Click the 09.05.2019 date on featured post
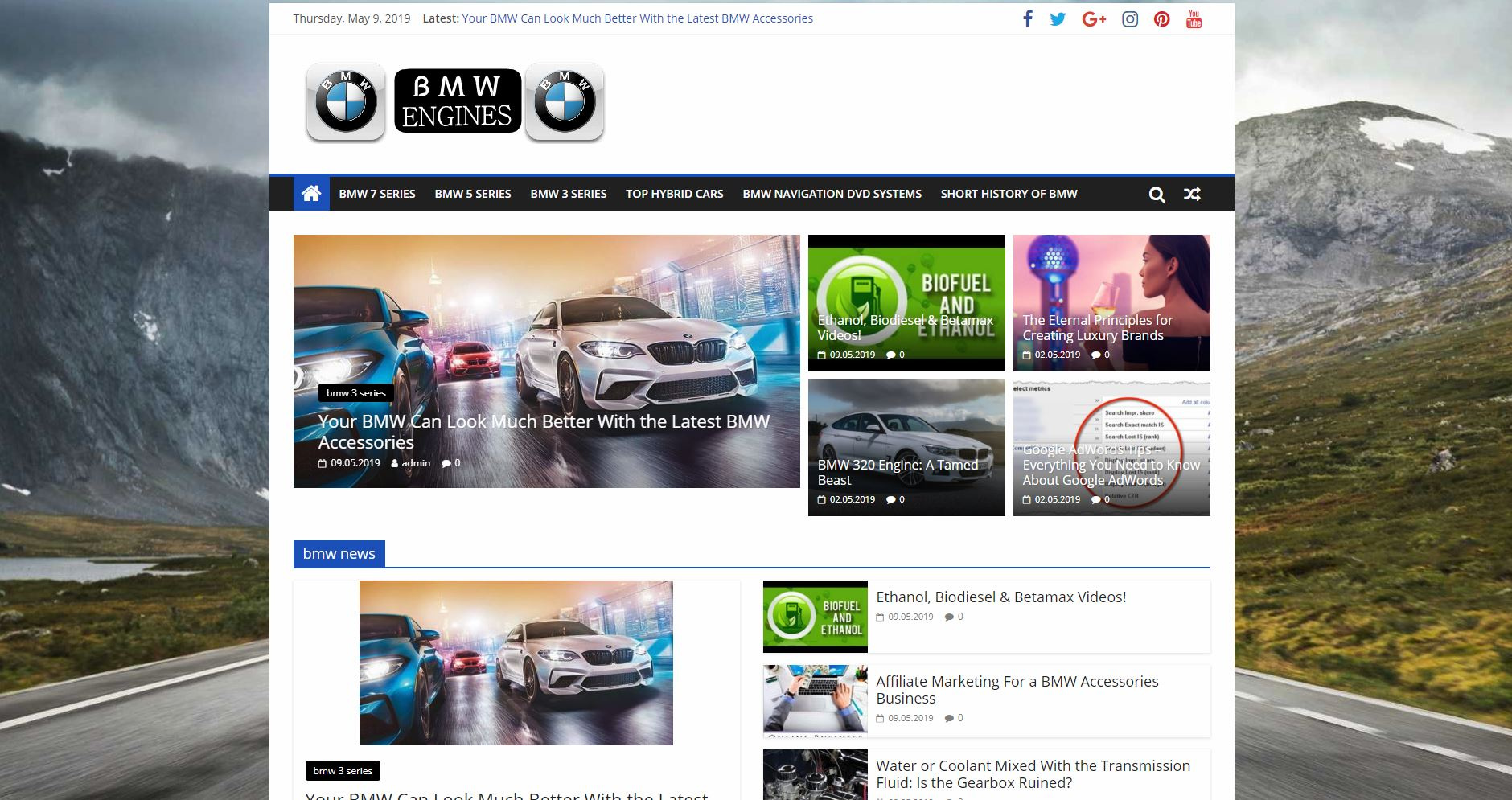Screen dimensions: 1512x800 355,463
